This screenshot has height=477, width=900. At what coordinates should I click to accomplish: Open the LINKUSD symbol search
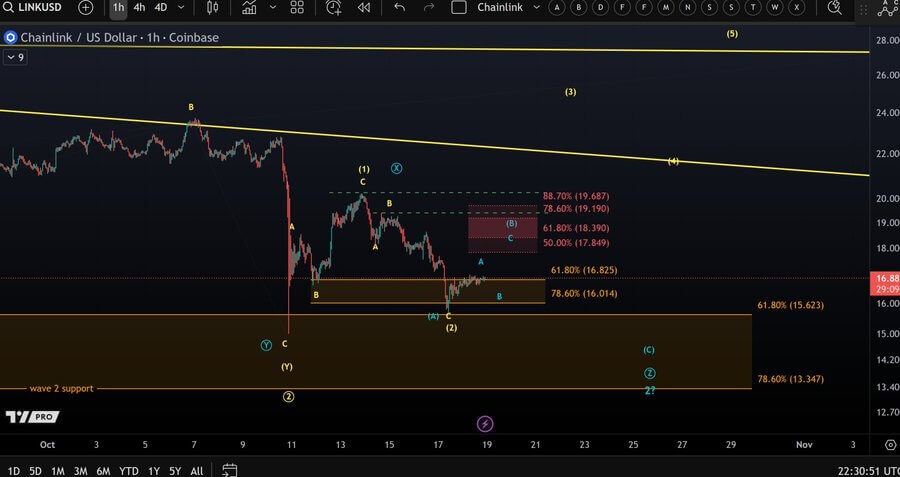pos(38,8)
